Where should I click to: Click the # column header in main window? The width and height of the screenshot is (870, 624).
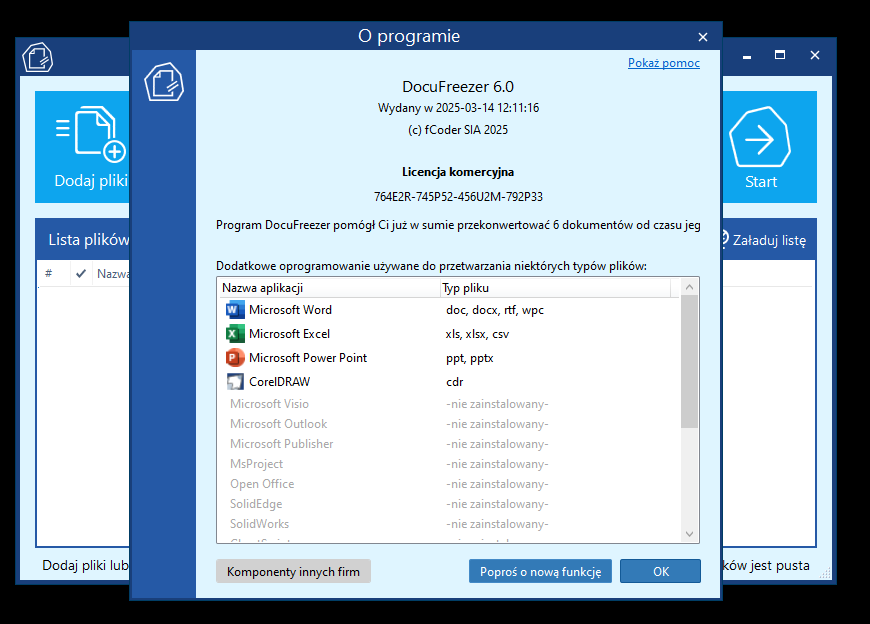tap(49, 273)
